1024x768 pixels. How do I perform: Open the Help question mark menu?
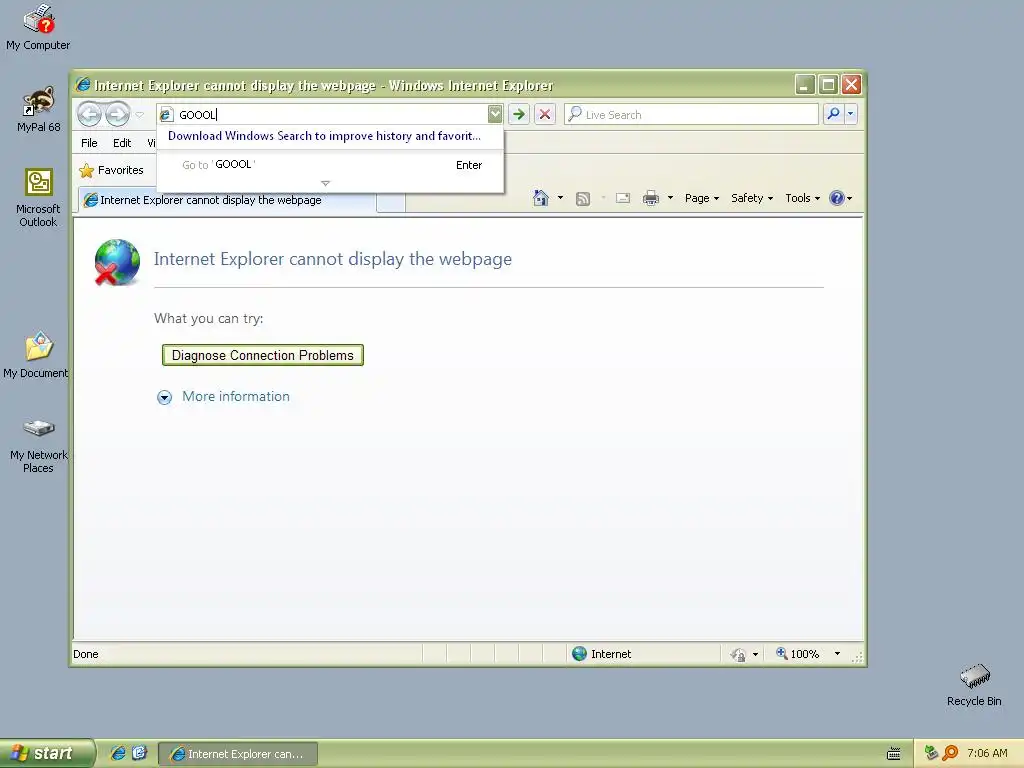840,198
